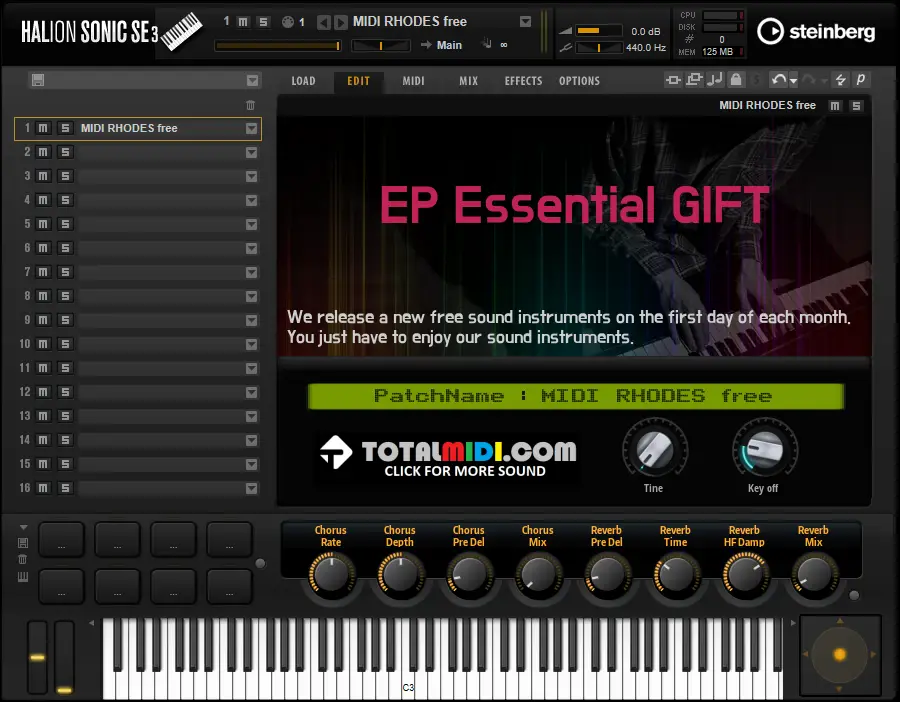The width and height of the screenshot is (900, 702).
Task: Click the note icon in the toolbar
Action: (715, 80)
